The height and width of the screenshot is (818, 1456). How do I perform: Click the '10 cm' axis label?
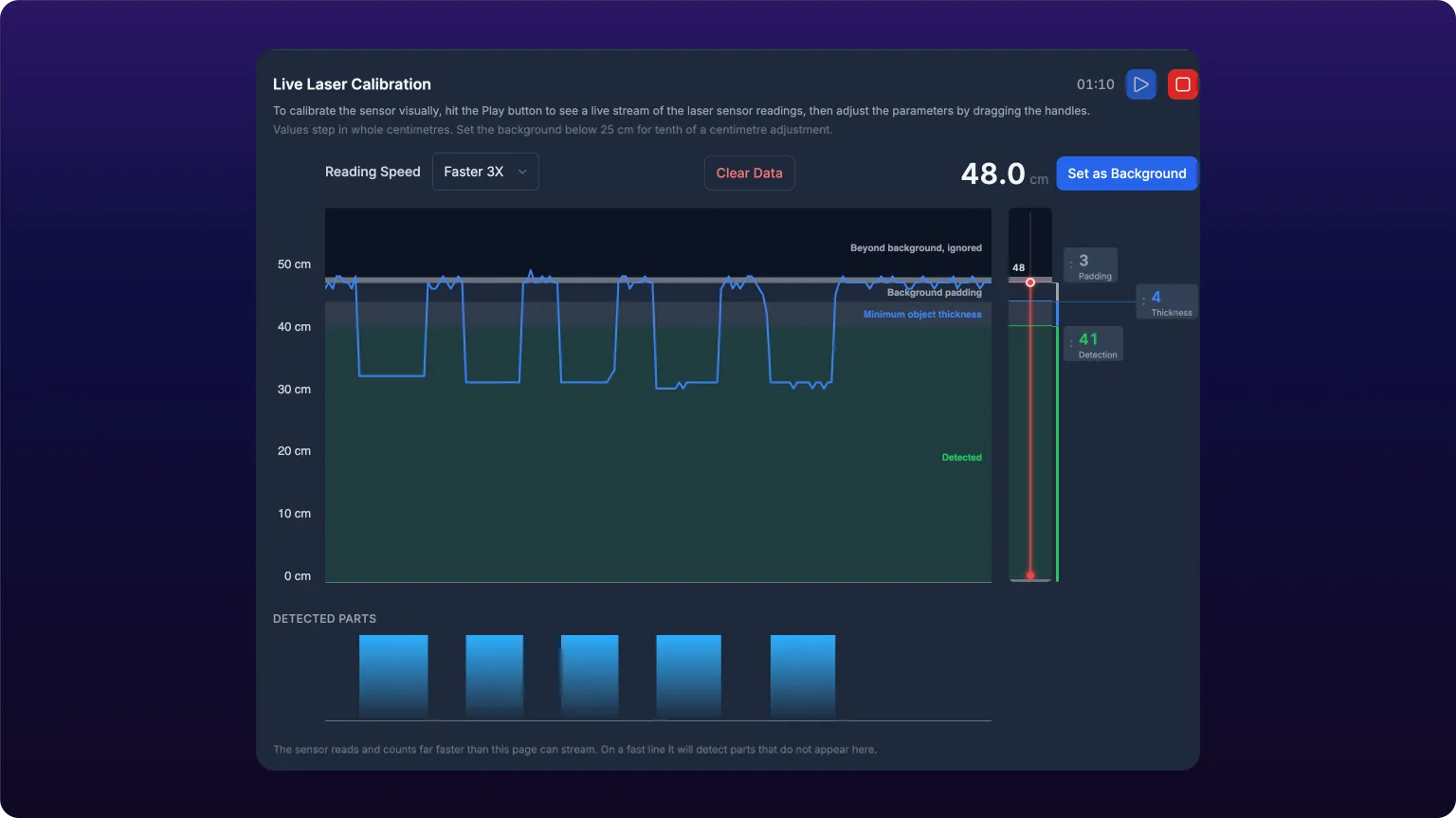294,514
